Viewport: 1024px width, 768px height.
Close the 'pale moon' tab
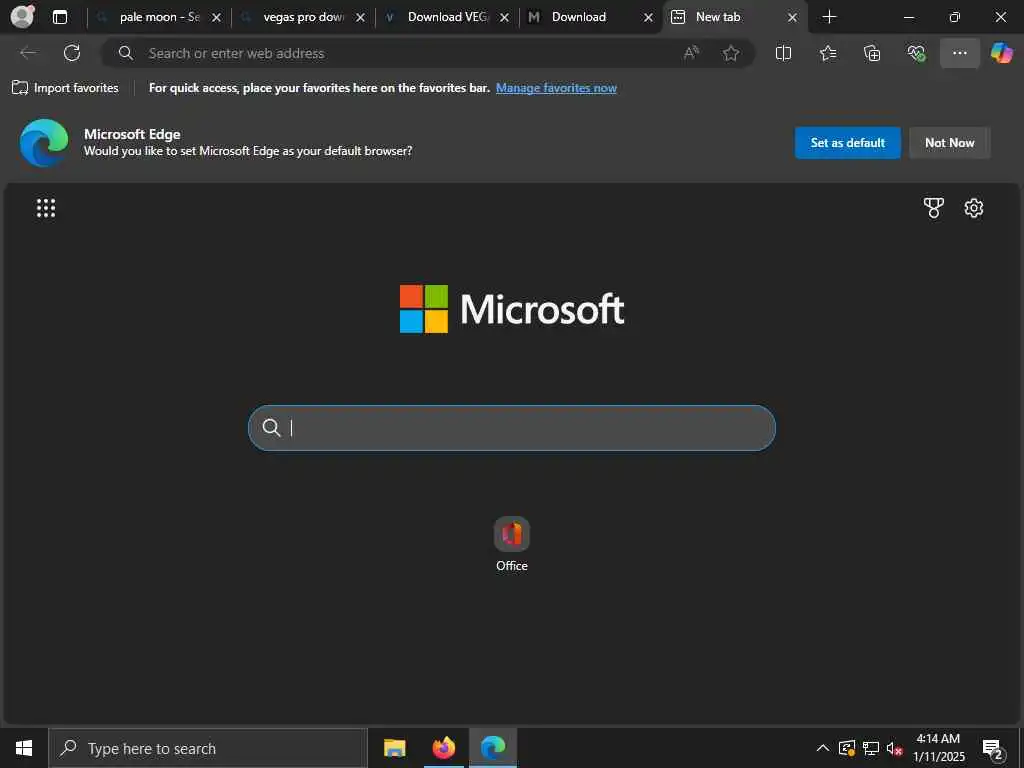pyautogui.click(x=216, y=18)
